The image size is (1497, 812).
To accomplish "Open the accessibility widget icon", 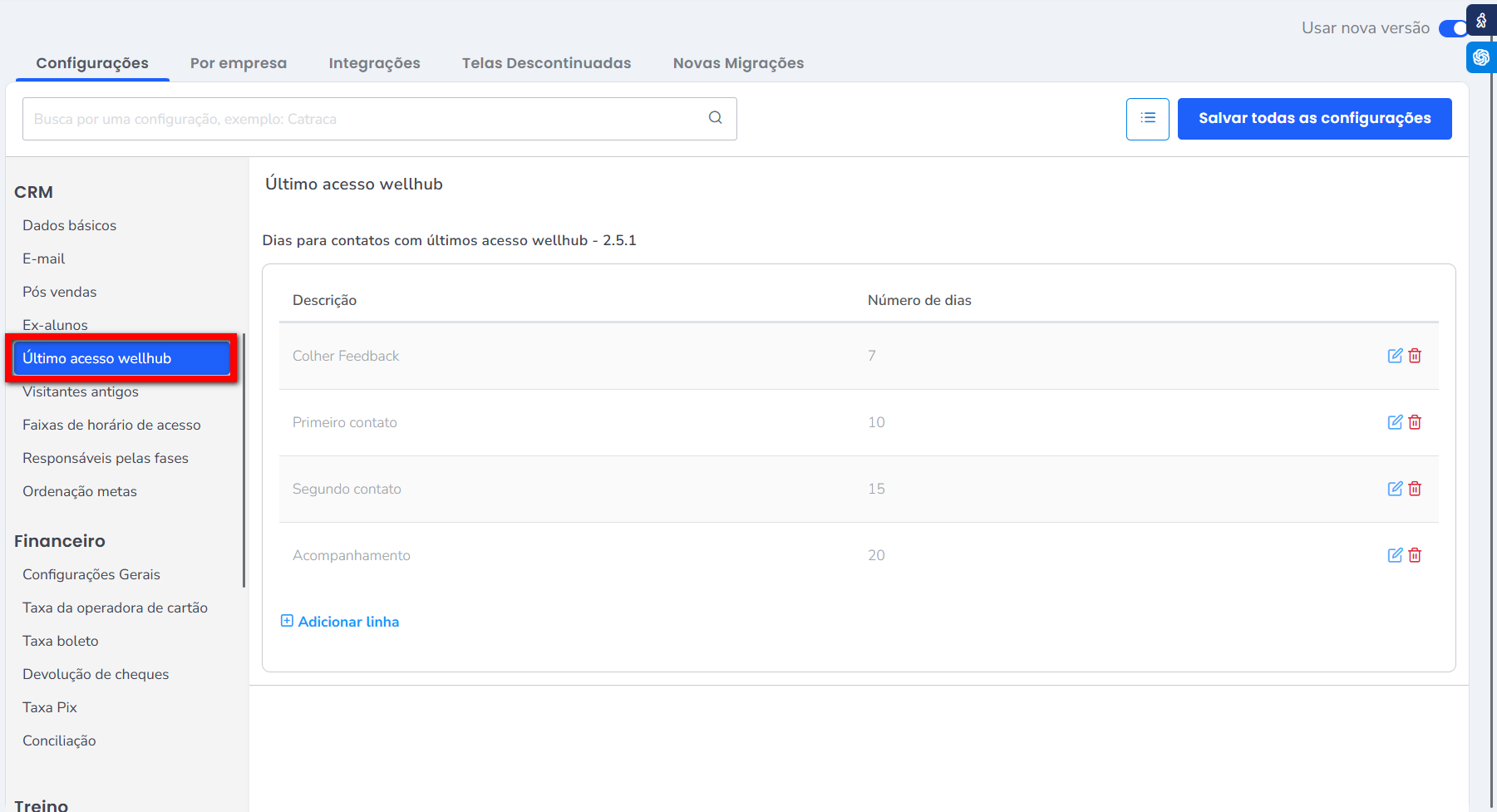I will (1481, 20).
